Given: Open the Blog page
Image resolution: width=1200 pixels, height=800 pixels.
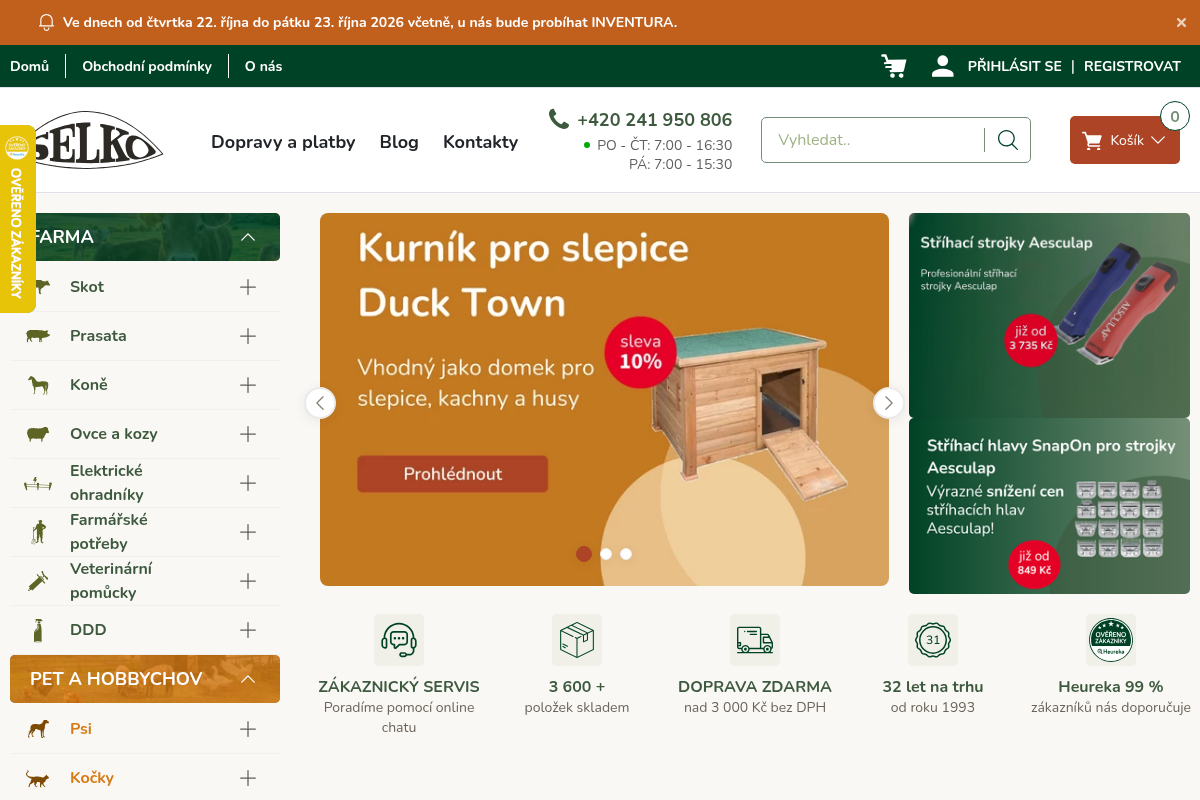Looking at the screenshot, I should pyautogui.click(x=399, y=142).
